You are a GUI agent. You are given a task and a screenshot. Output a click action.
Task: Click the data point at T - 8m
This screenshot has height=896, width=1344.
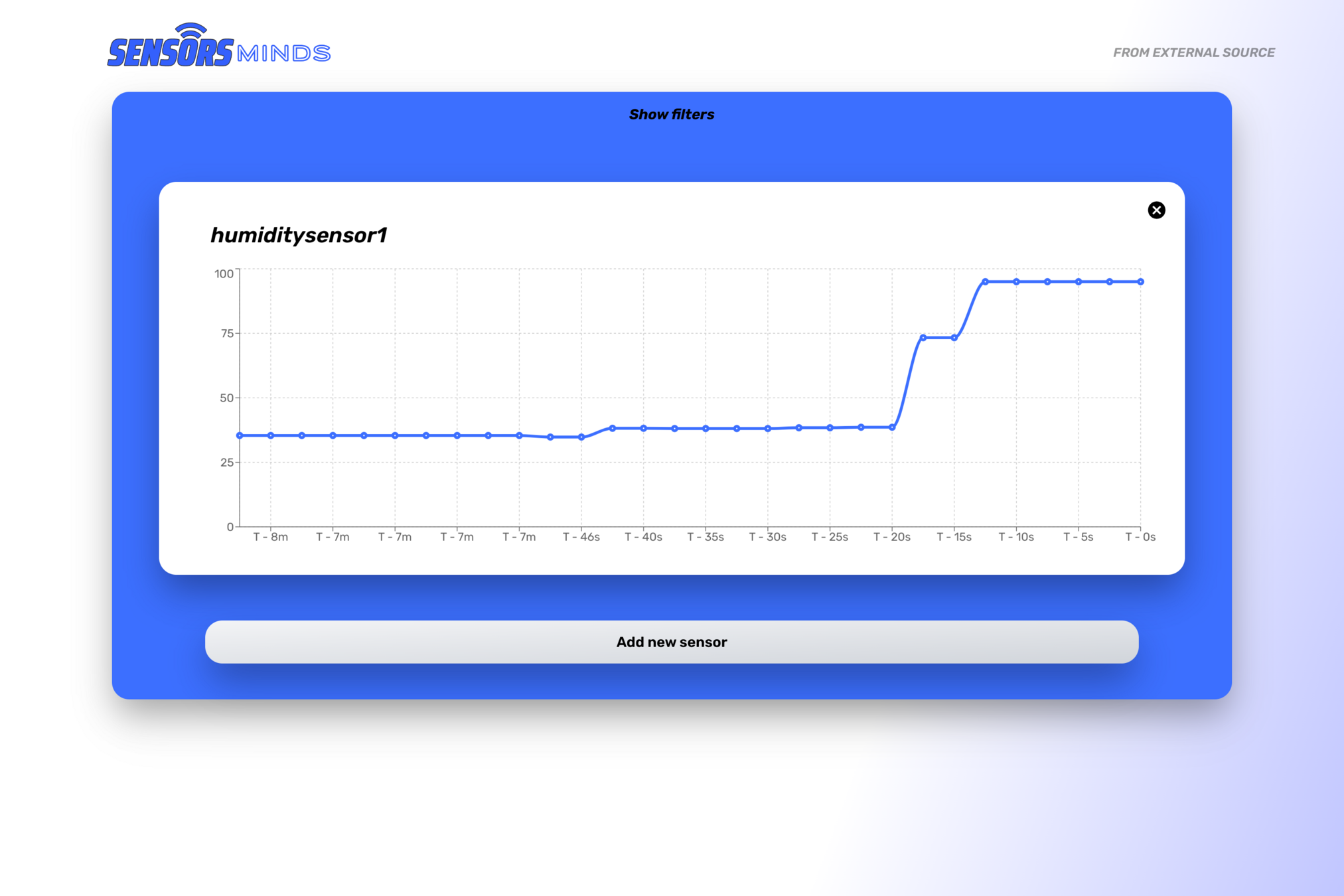coord(271,436)
